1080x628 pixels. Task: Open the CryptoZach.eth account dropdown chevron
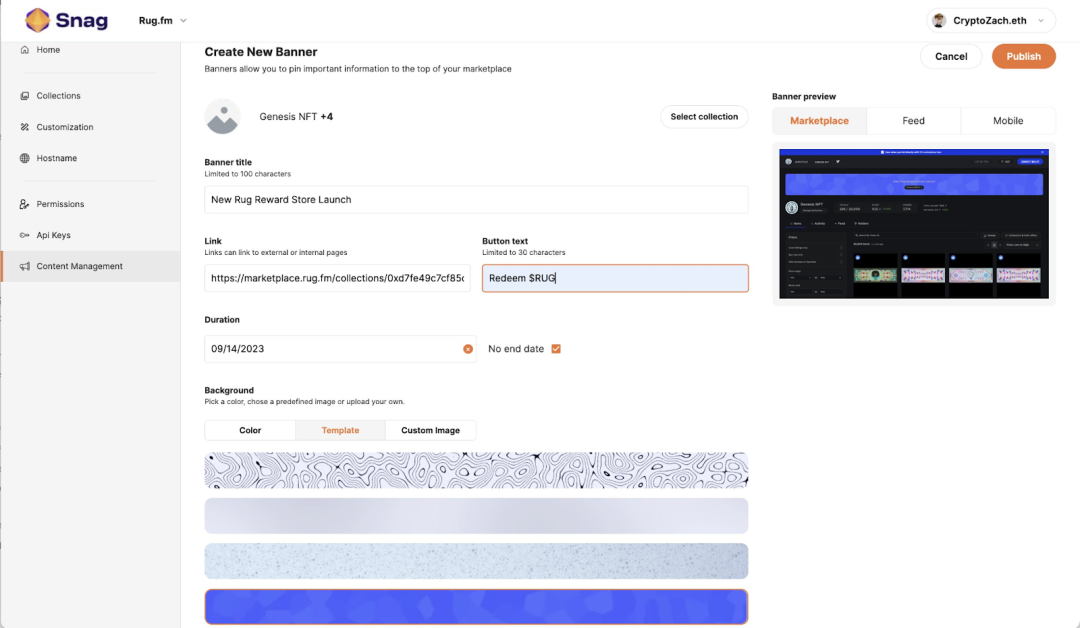[1041, 21]
